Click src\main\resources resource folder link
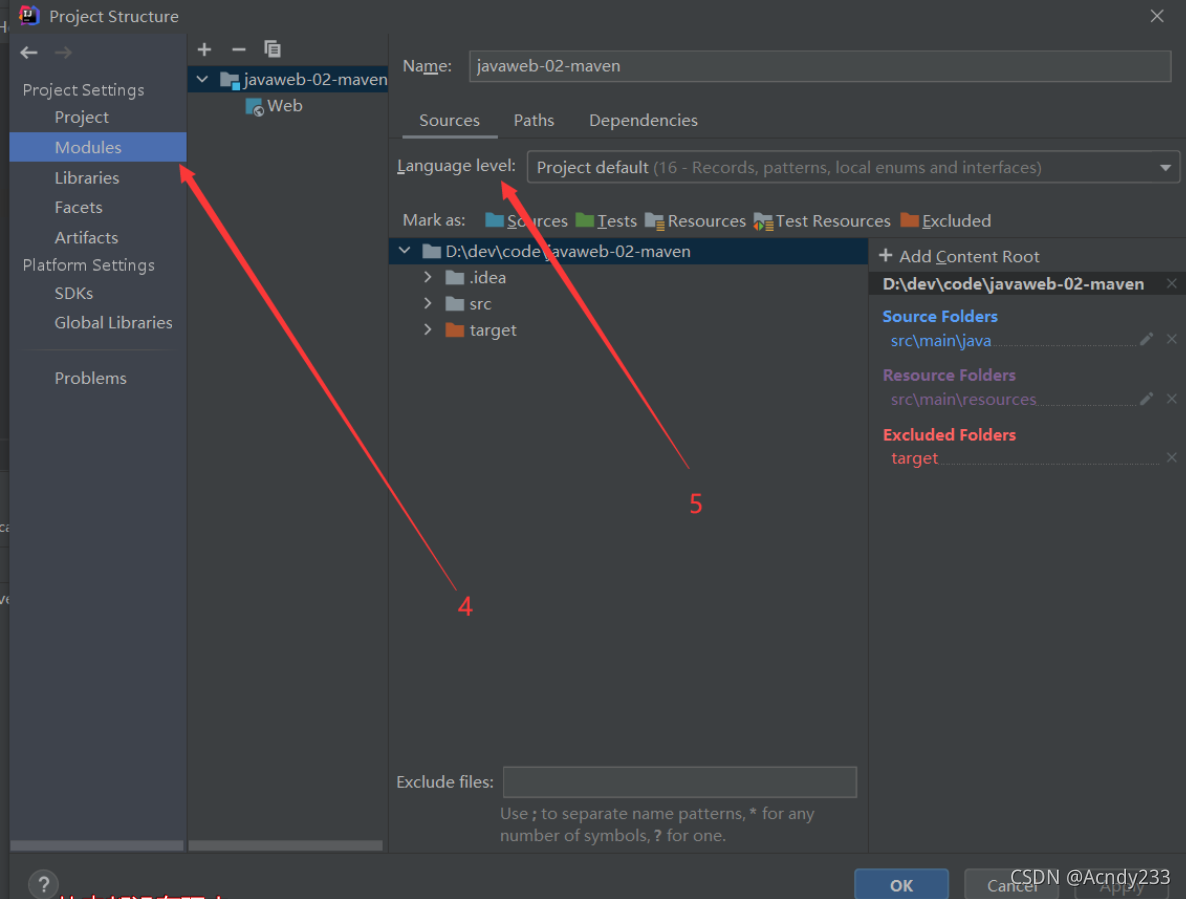This screenshot has height=899, width=1186. [x=963, y=399]
